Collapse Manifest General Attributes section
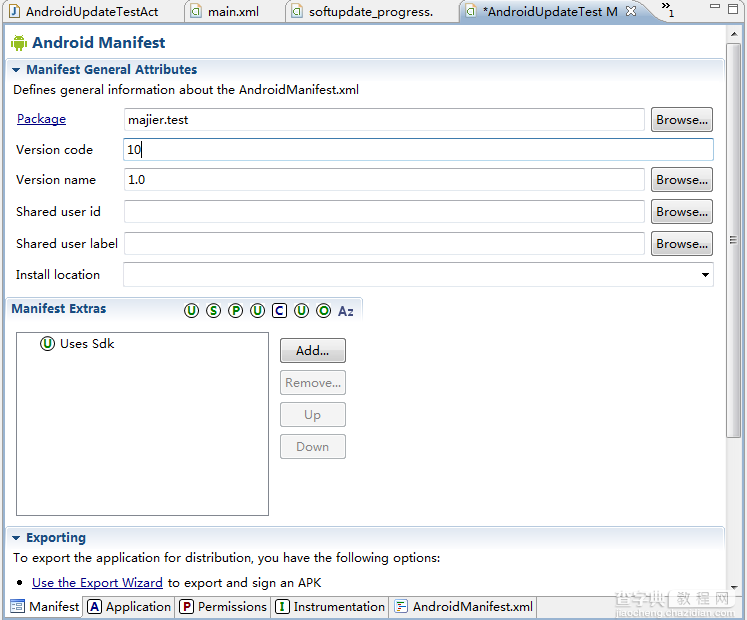747x620 pixels. pos(16,70)
